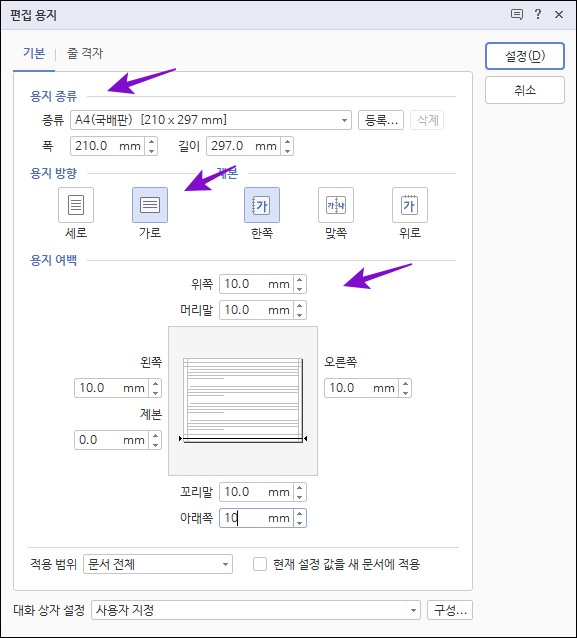This screenshot has width=577, height=638.
Task: Decrease 머리말 margin with down stepper
Action: point(300,315)
